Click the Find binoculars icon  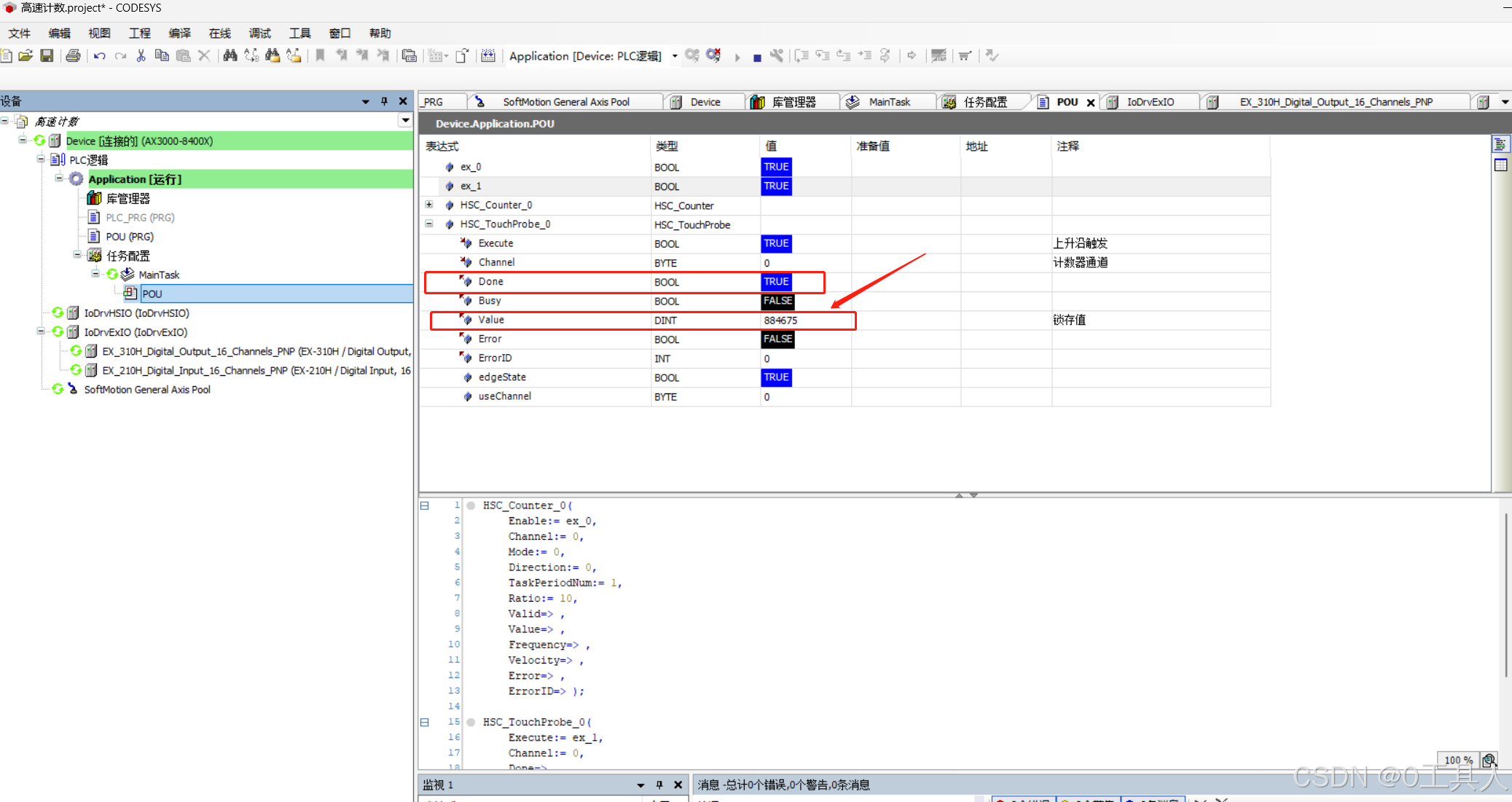click(230, 56)
